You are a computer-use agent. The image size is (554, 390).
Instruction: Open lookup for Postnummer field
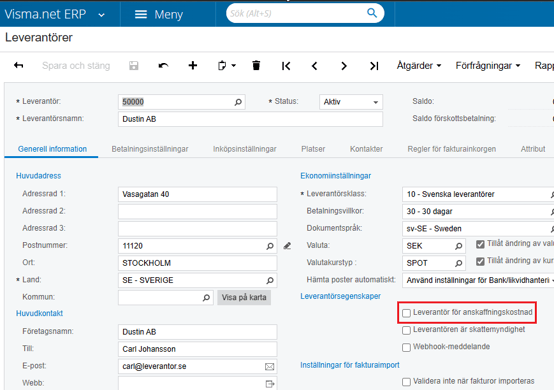coord(270,246)
